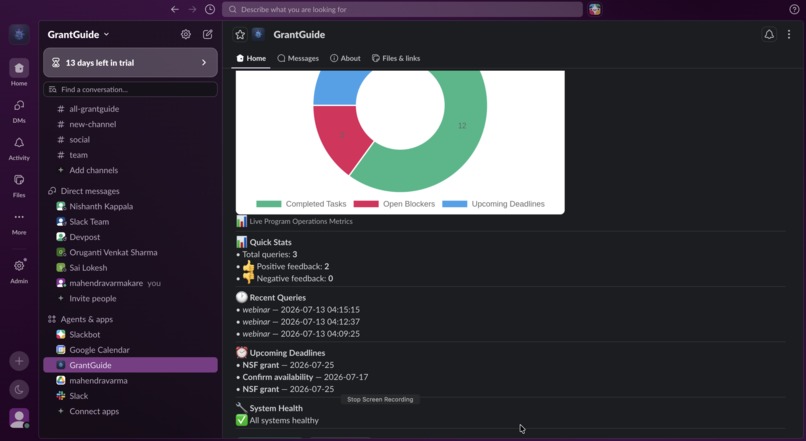This screenshot has height=441, width=806.
Task: Open the 13 days left in trial banner
Action: (x=131, y=63)
